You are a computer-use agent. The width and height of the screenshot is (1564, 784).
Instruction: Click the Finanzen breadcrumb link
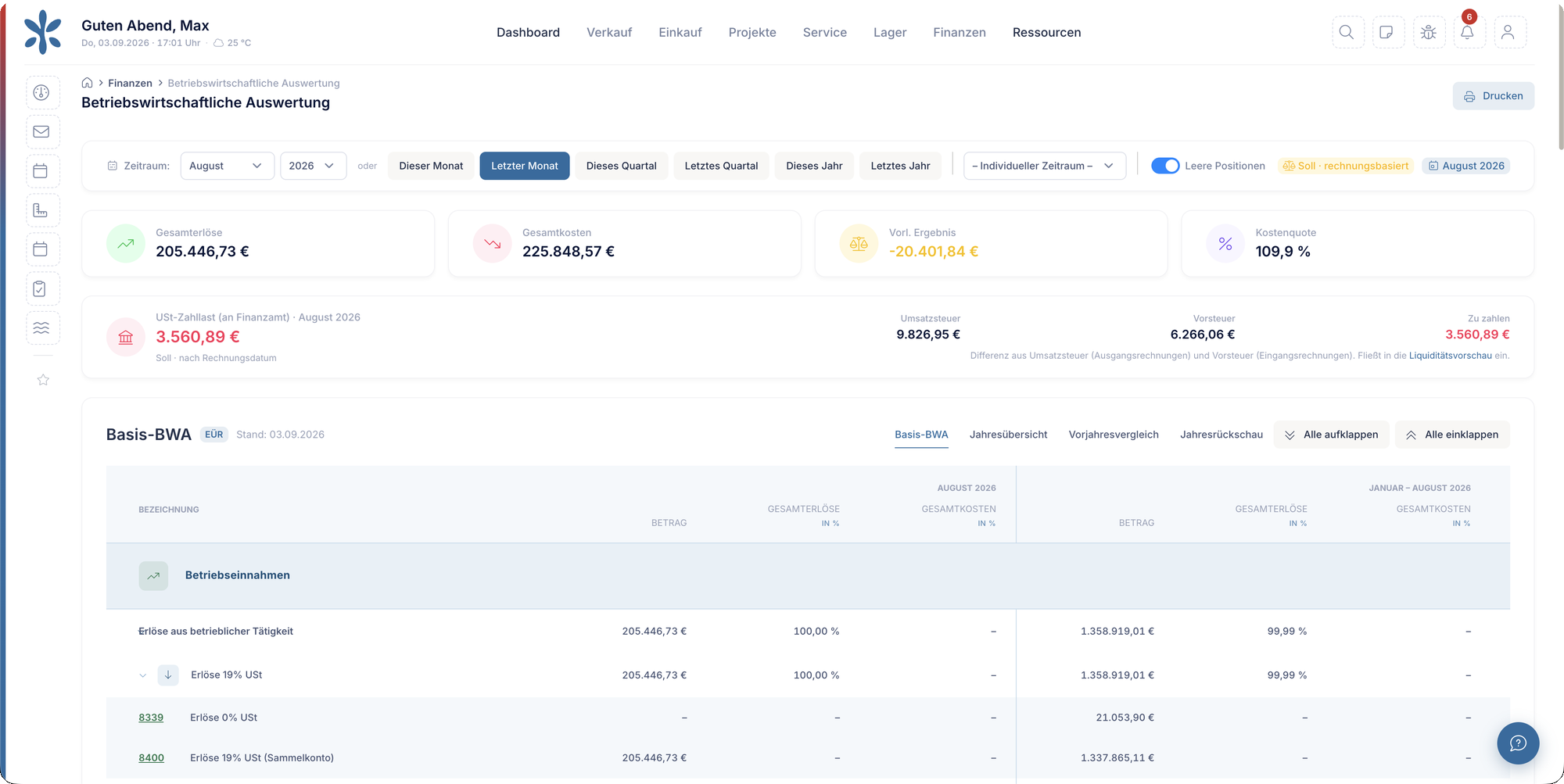coord(130,83)
